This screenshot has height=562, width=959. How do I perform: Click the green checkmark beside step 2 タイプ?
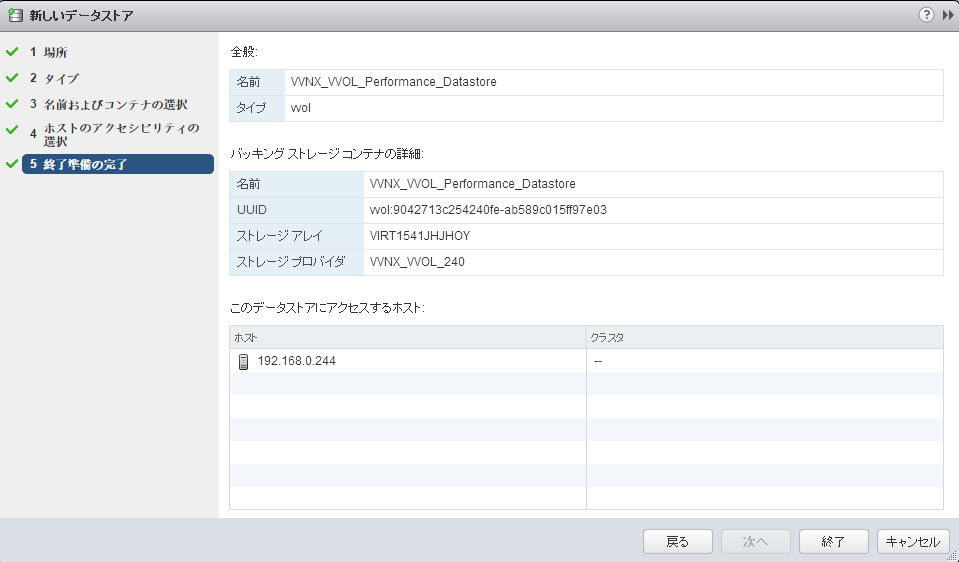click(x=12, y=78)
